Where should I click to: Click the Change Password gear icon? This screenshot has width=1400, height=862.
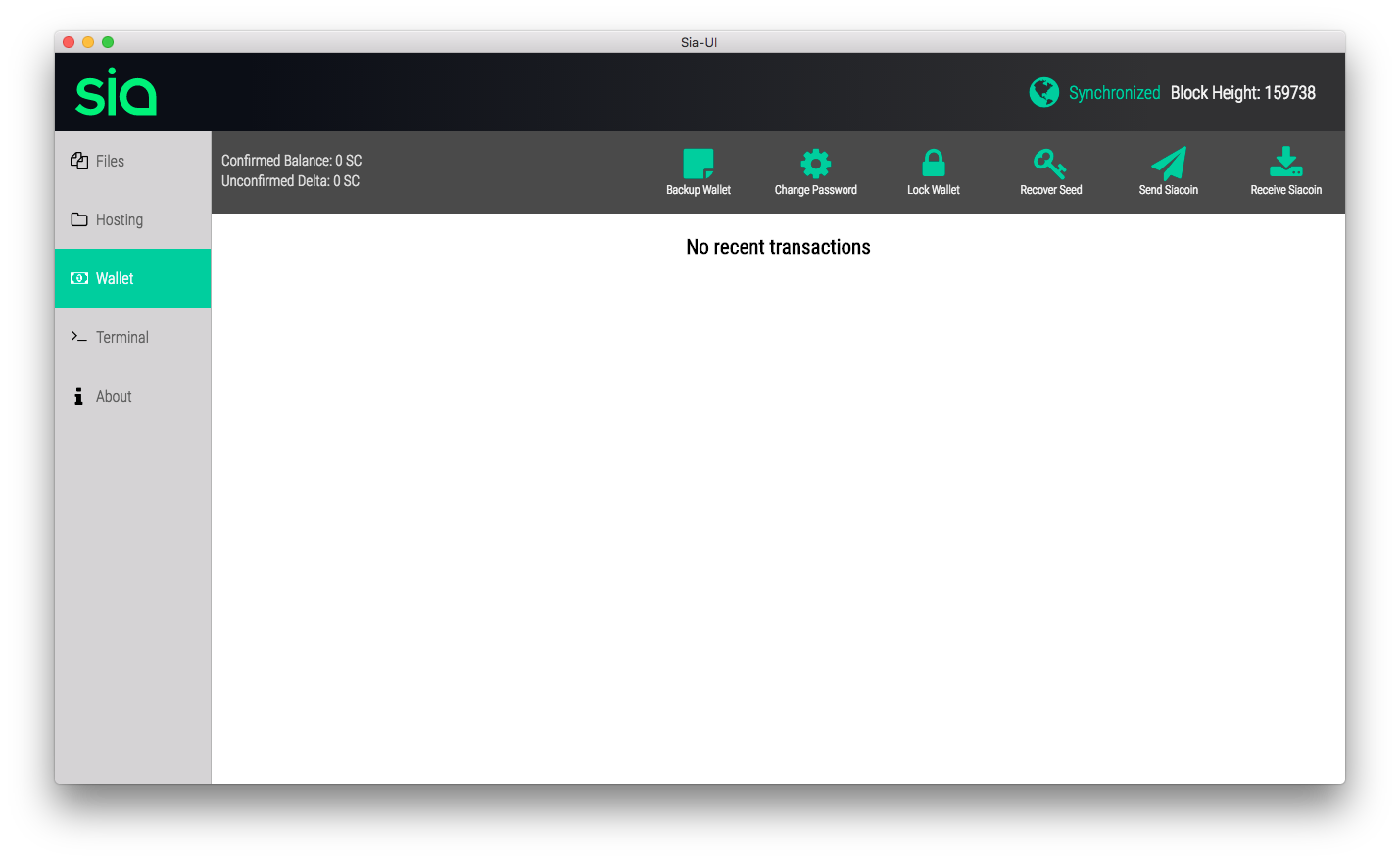(816, 164)
